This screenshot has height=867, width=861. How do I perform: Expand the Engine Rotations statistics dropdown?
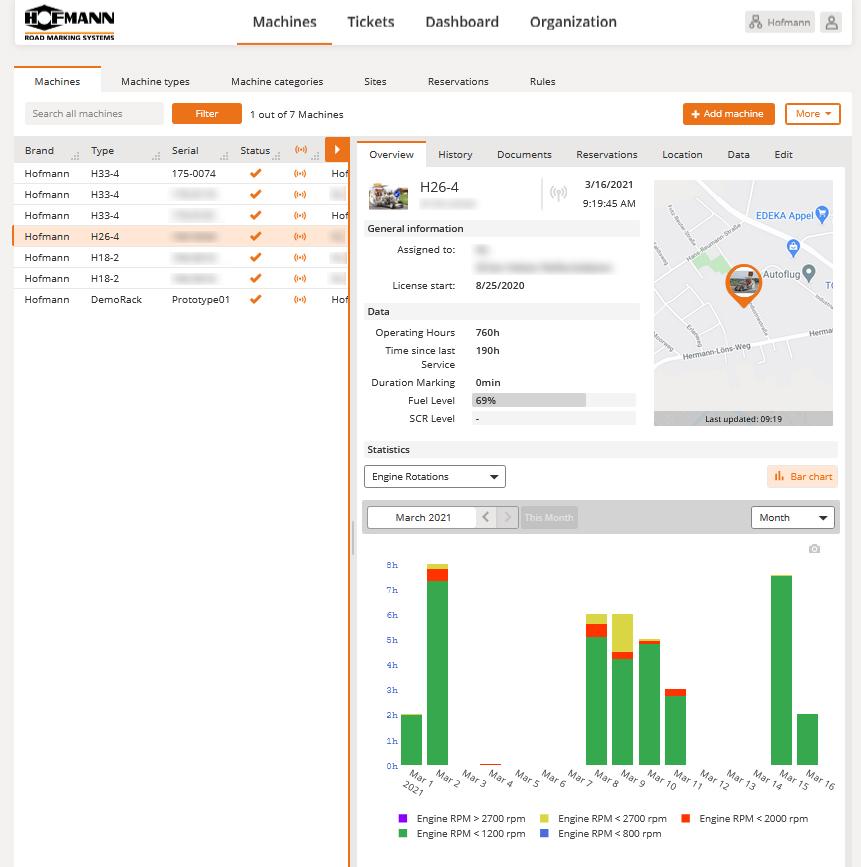click(x=435, y=477)
